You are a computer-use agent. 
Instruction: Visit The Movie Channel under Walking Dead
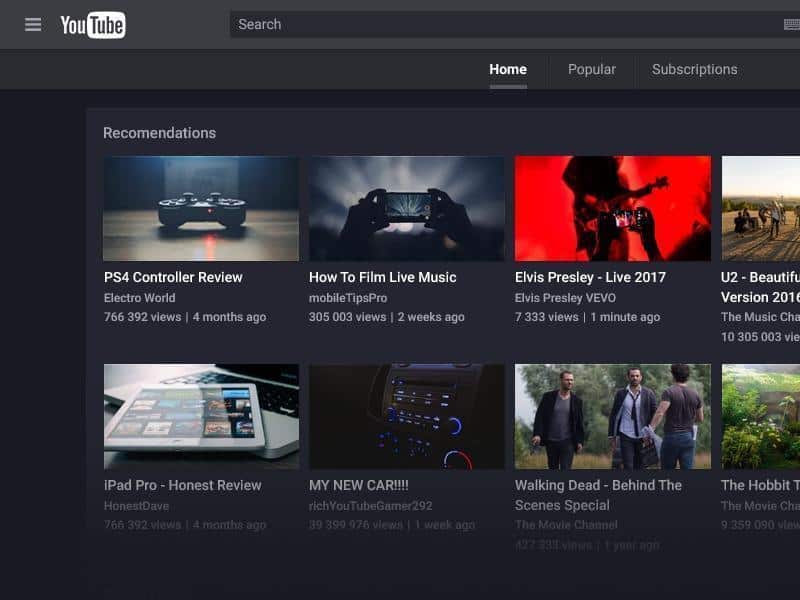tap(566, 525)
